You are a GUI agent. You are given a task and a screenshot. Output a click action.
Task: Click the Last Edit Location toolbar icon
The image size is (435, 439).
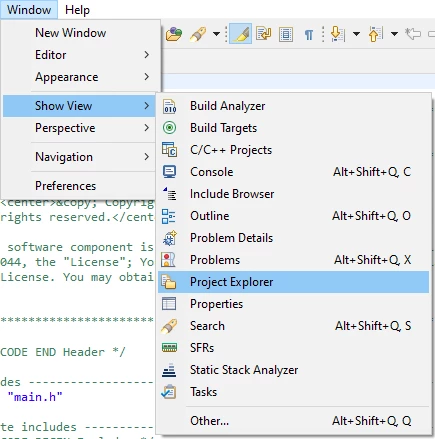pyautogui.click(x=413, y=34)
